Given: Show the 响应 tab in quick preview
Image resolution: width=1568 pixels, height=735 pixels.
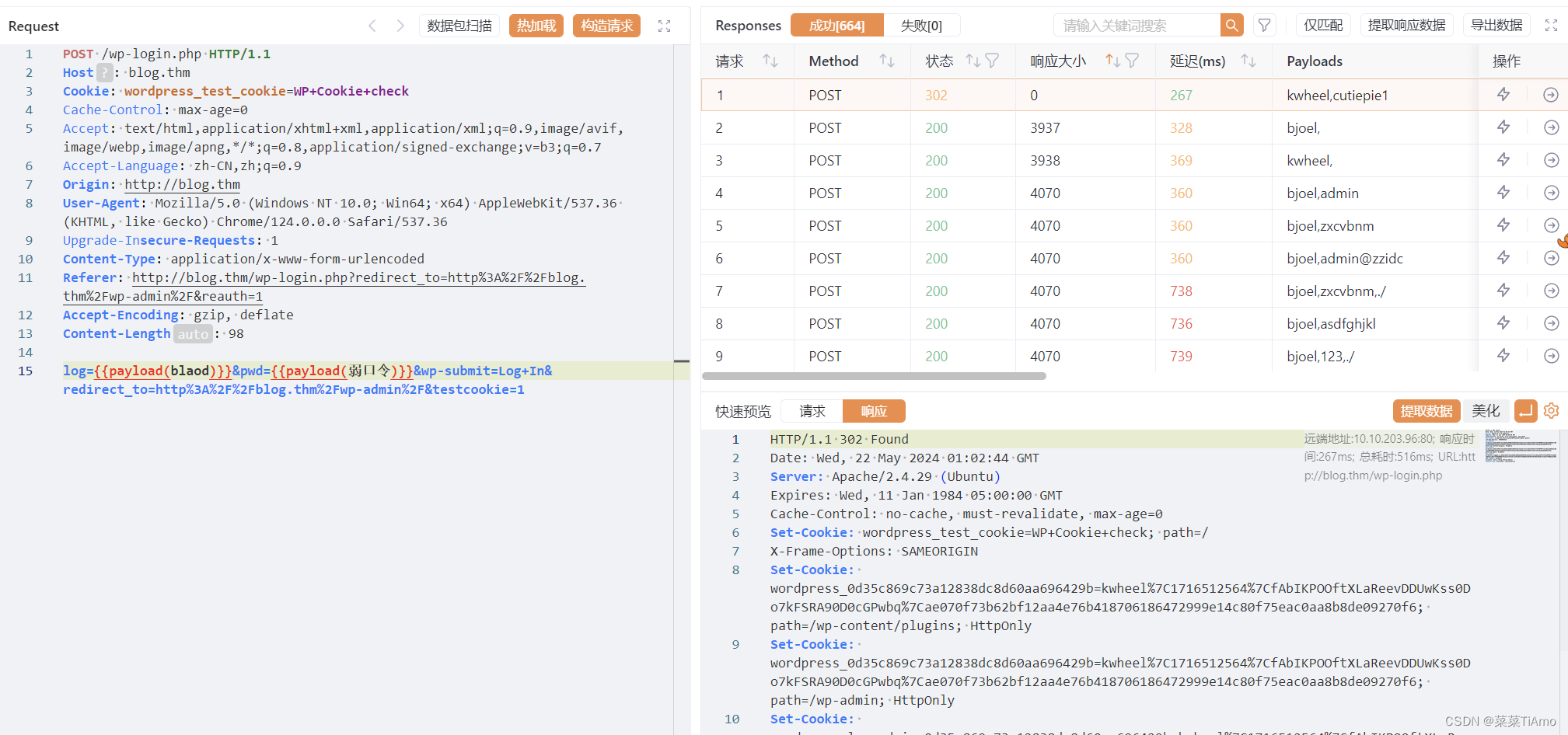Looking at the screenshot, I should pos(874,411).
